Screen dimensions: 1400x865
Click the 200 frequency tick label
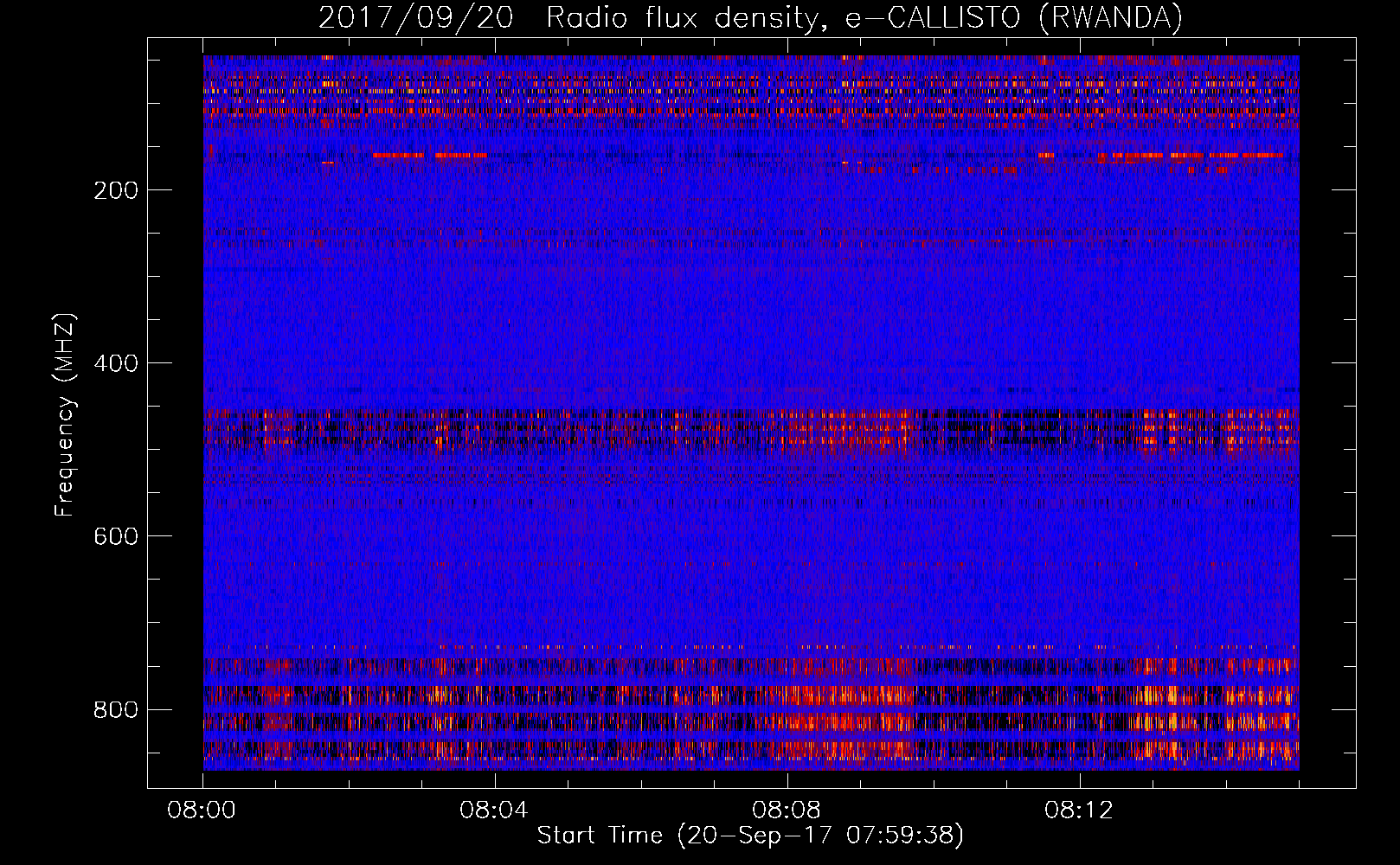coord(115,190)
